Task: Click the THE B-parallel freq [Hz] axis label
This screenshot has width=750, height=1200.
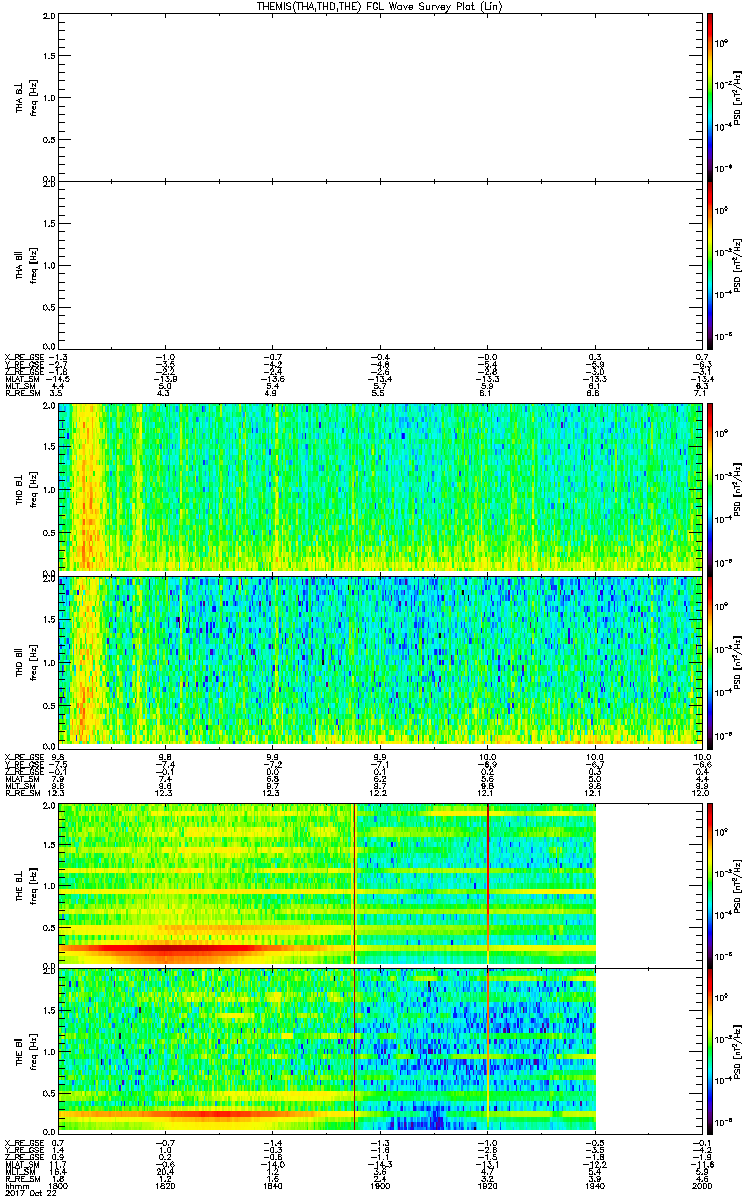Action: [35, 1050]
